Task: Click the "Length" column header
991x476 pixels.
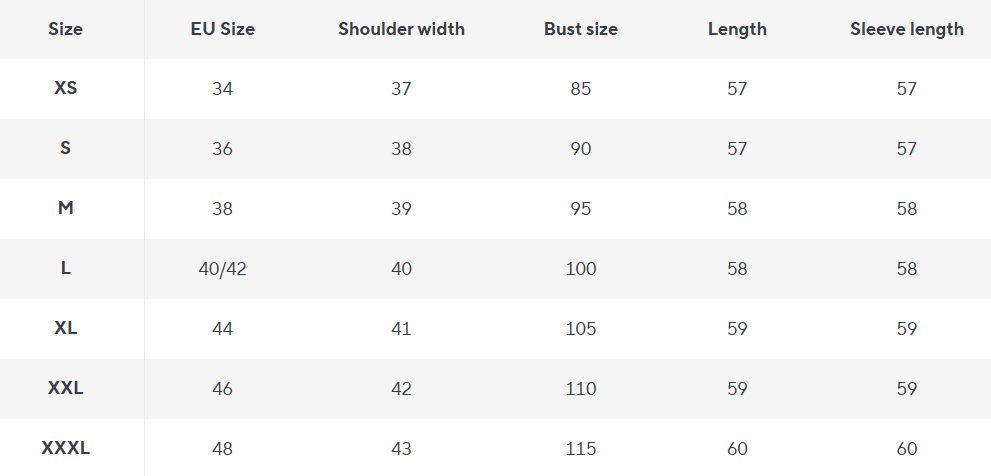Action: pyautogui.click(x=737, y=29)
